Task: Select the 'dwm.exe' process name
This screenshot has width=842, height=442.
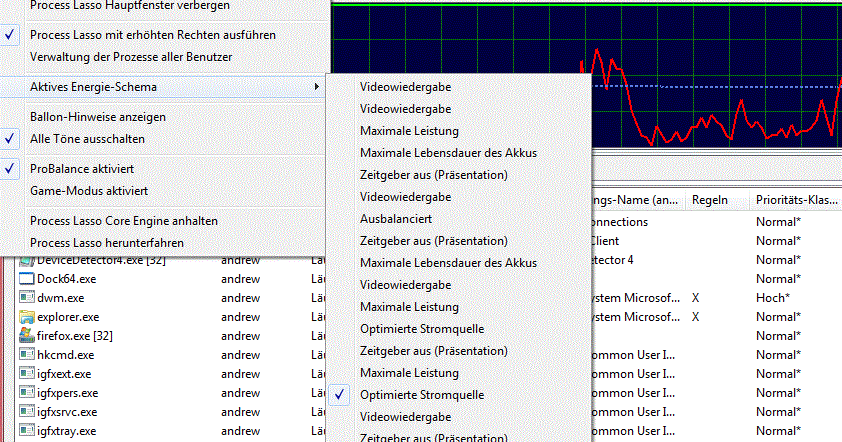Action: click(61, 298)
